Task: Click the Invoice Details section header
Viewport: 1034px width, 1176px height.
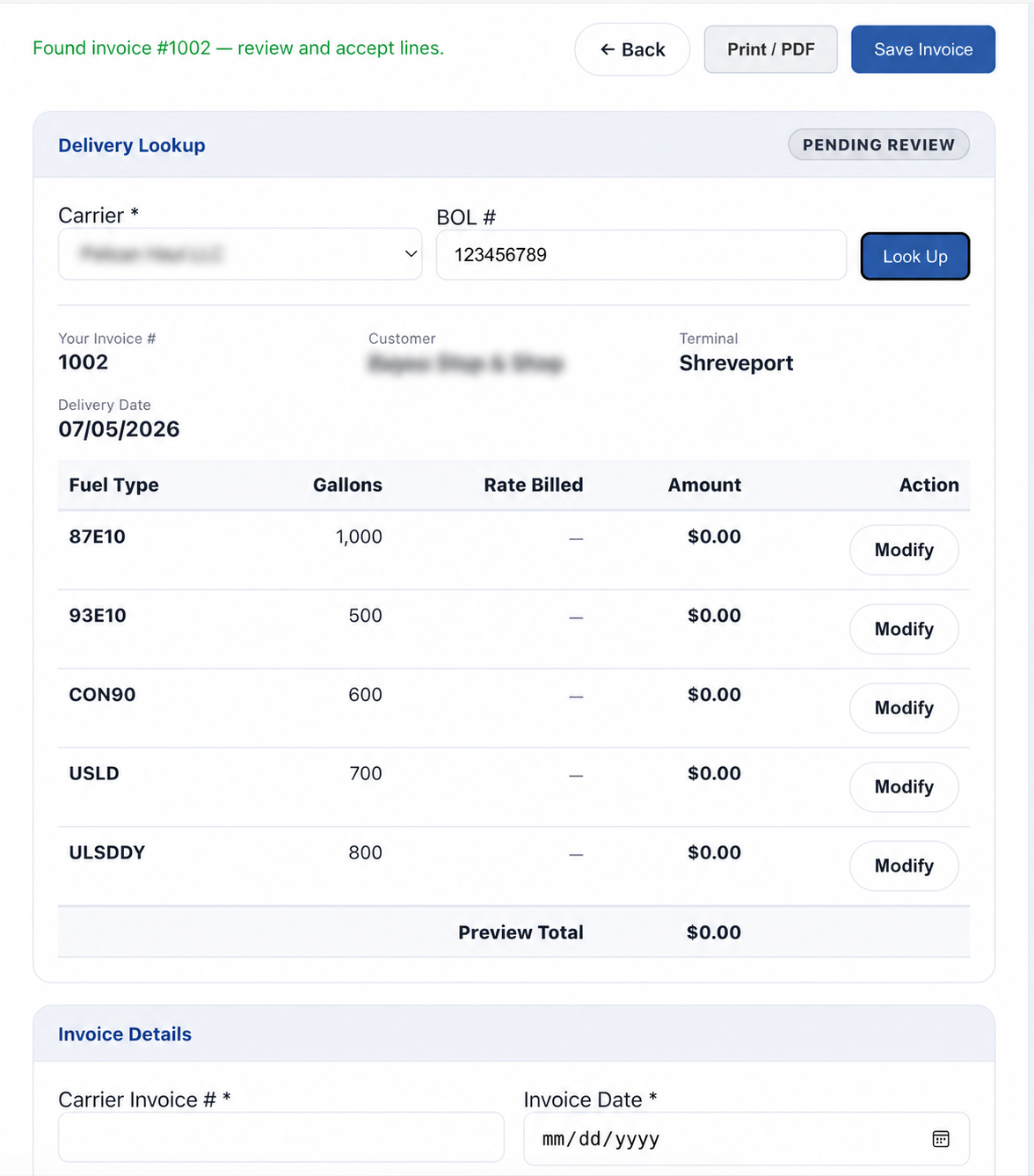Action: [125, 1034]
